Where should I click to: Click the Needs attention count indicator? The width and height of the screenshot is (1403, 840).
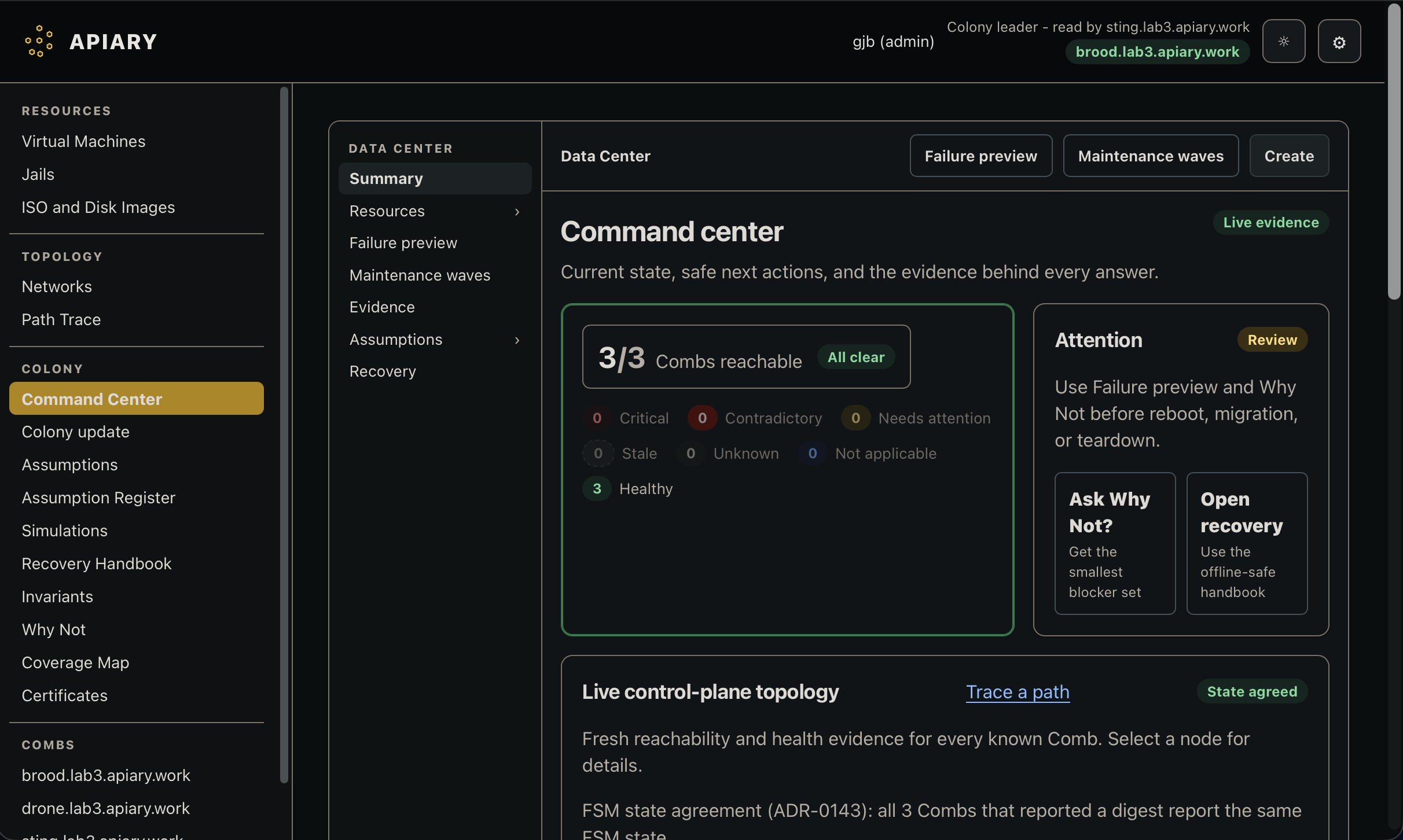click(x=916, y=418)
